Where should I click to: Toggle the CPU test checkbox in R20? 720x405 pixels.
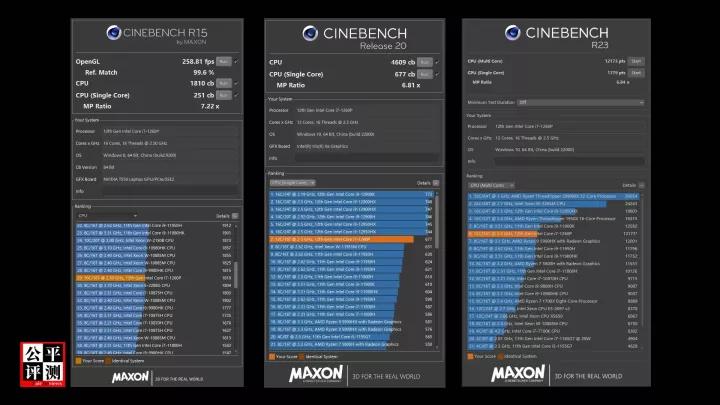click(436, 62)
